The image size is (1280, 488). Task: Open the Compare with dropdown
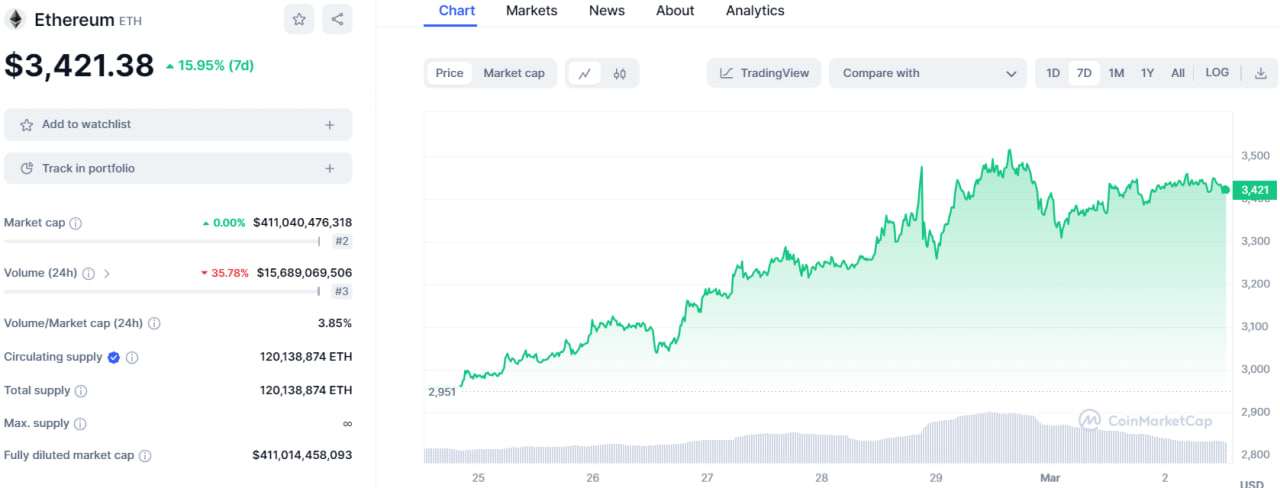pyautogui.click(x=927, y=73)
